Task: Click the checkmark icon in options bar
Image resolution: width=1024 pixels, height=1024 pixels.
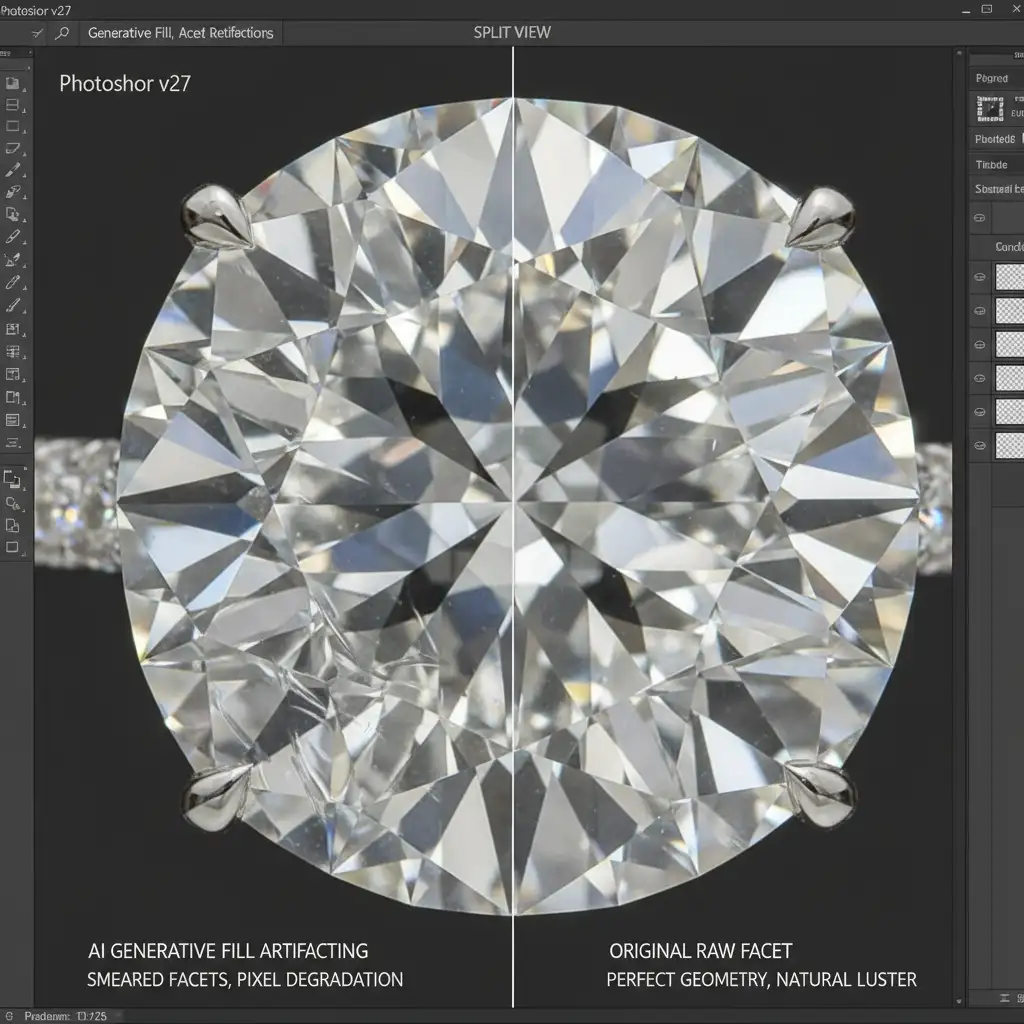Action: point(38,33)
